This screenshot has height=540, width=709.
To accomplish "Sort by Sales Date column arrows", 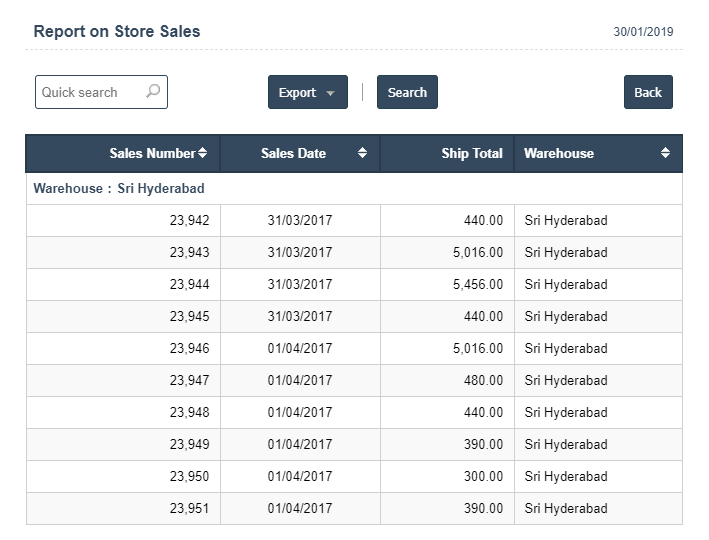I will click(x=362, y=153).
